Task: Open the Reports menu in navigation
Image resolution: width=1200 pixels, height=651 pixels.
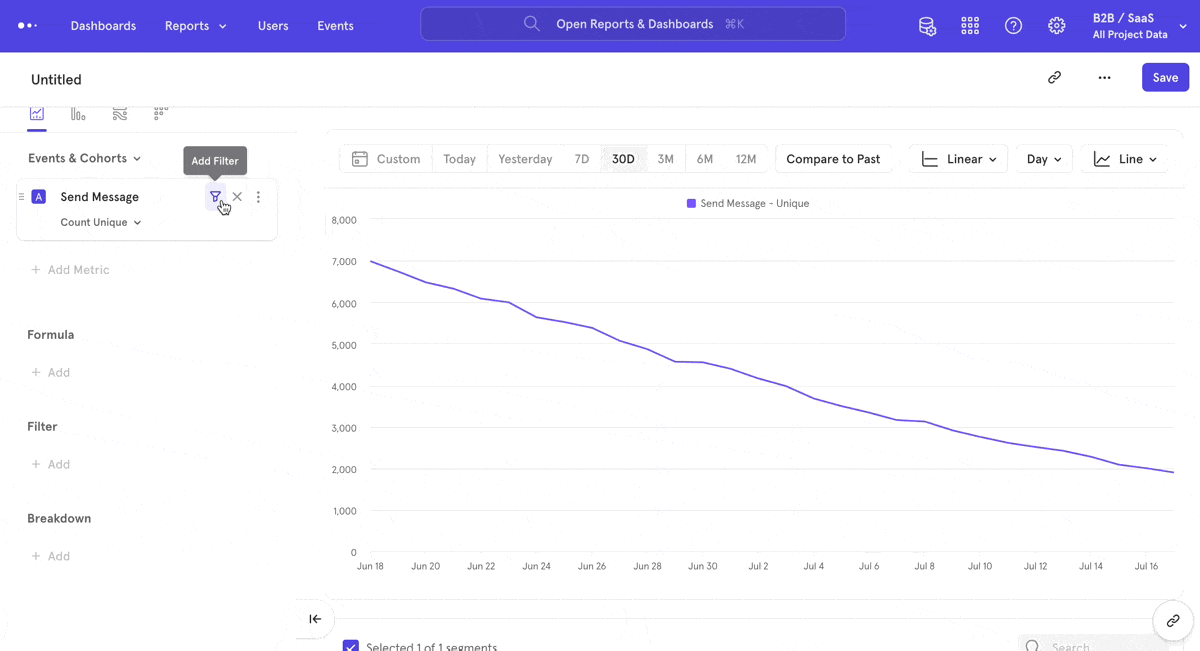Action: tap(196, 26)
